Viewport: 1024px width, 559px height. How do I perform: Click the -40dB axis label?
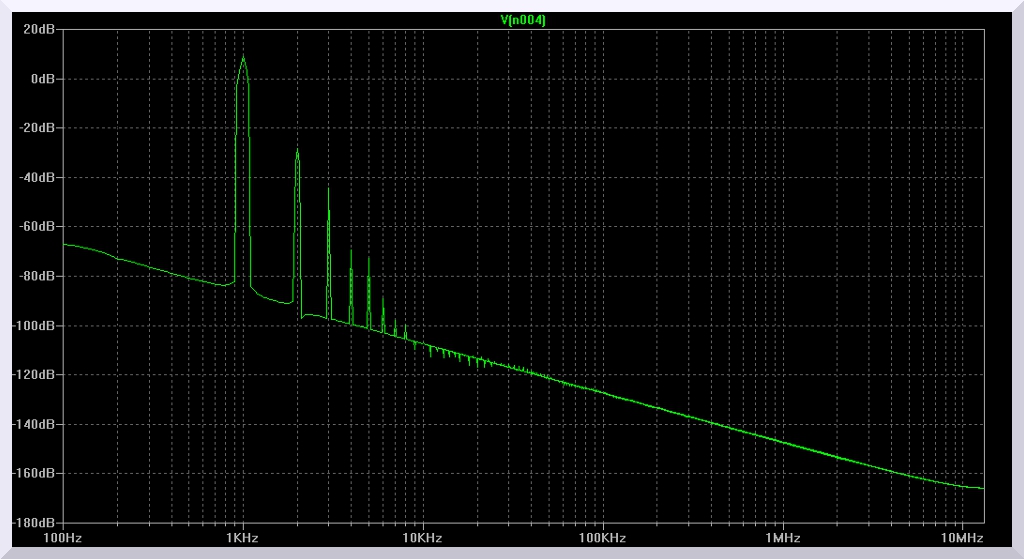pyautogui.click(x=38, y=178)
